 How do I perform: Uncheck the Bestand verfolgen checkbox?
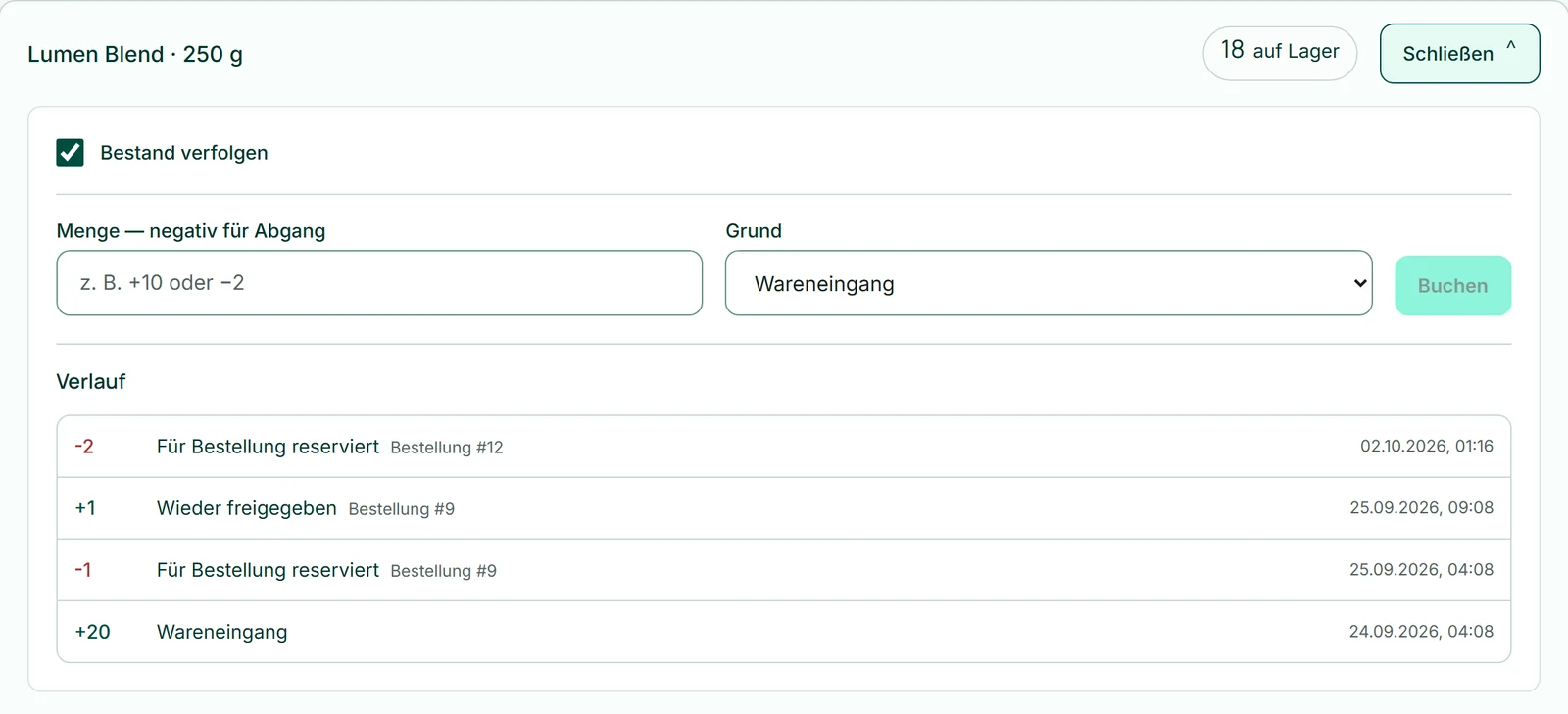(70, 153)
